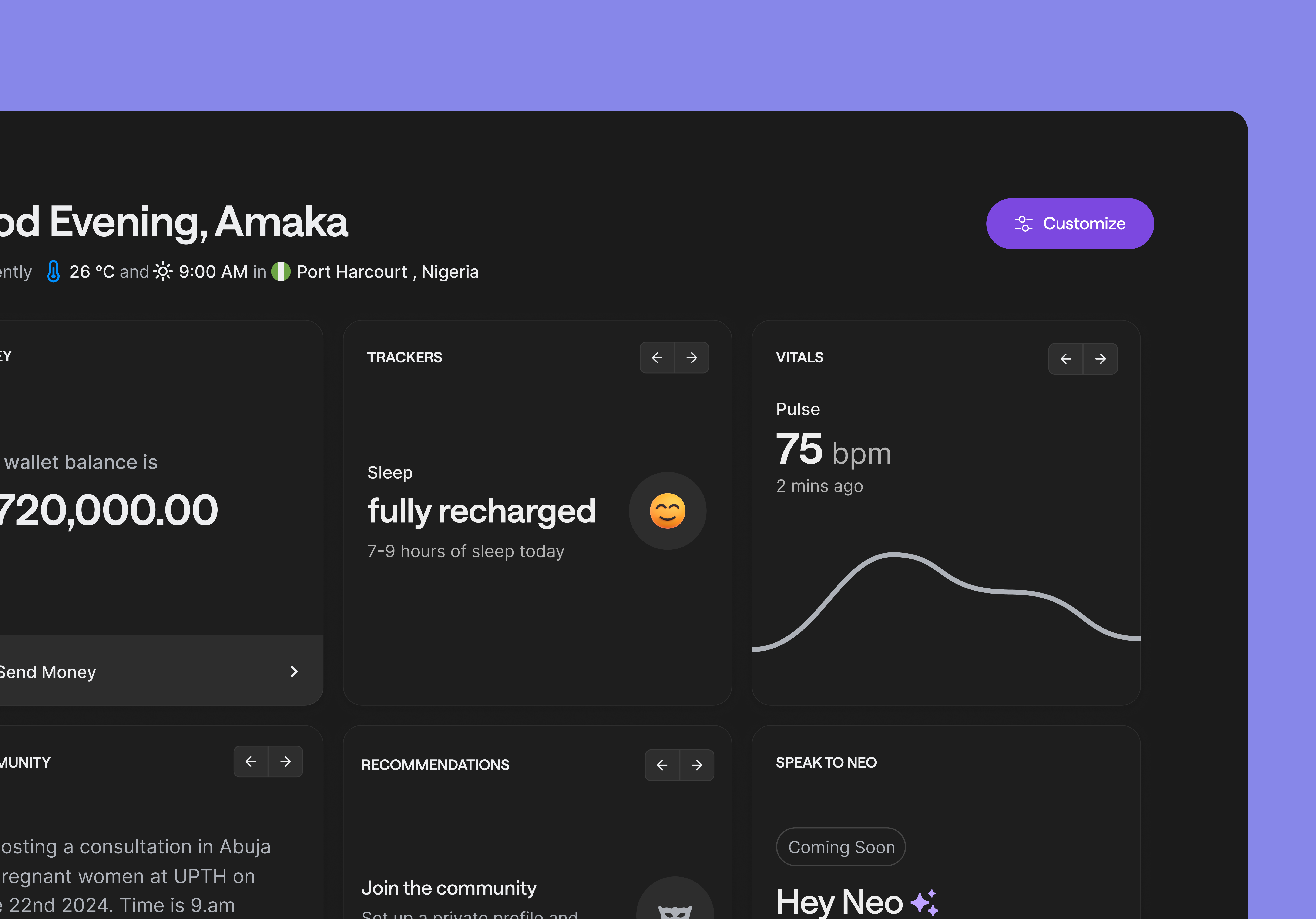Go to previous tracker with left arrow

click(x=657, y=358)
